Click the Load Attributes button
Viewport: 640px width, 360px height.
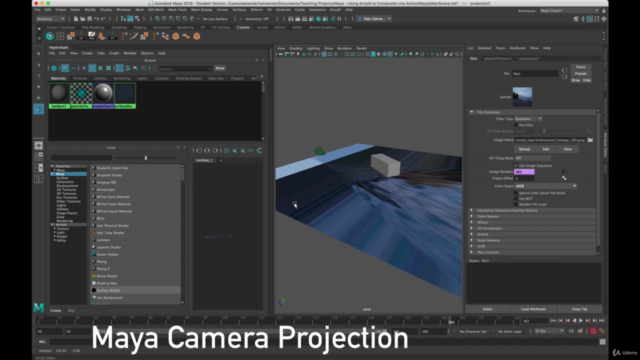click(533, 309)
